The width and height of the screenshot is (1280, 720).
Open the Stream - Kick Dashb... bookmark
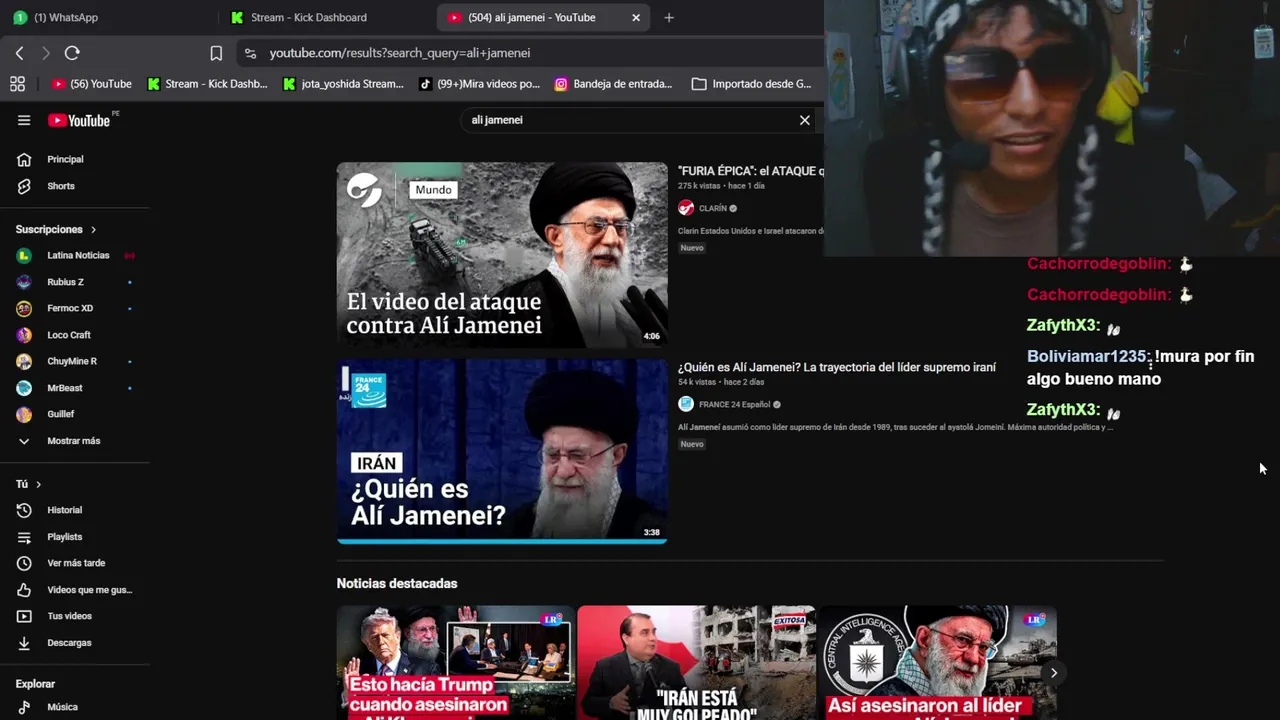(x=208, y=84)
